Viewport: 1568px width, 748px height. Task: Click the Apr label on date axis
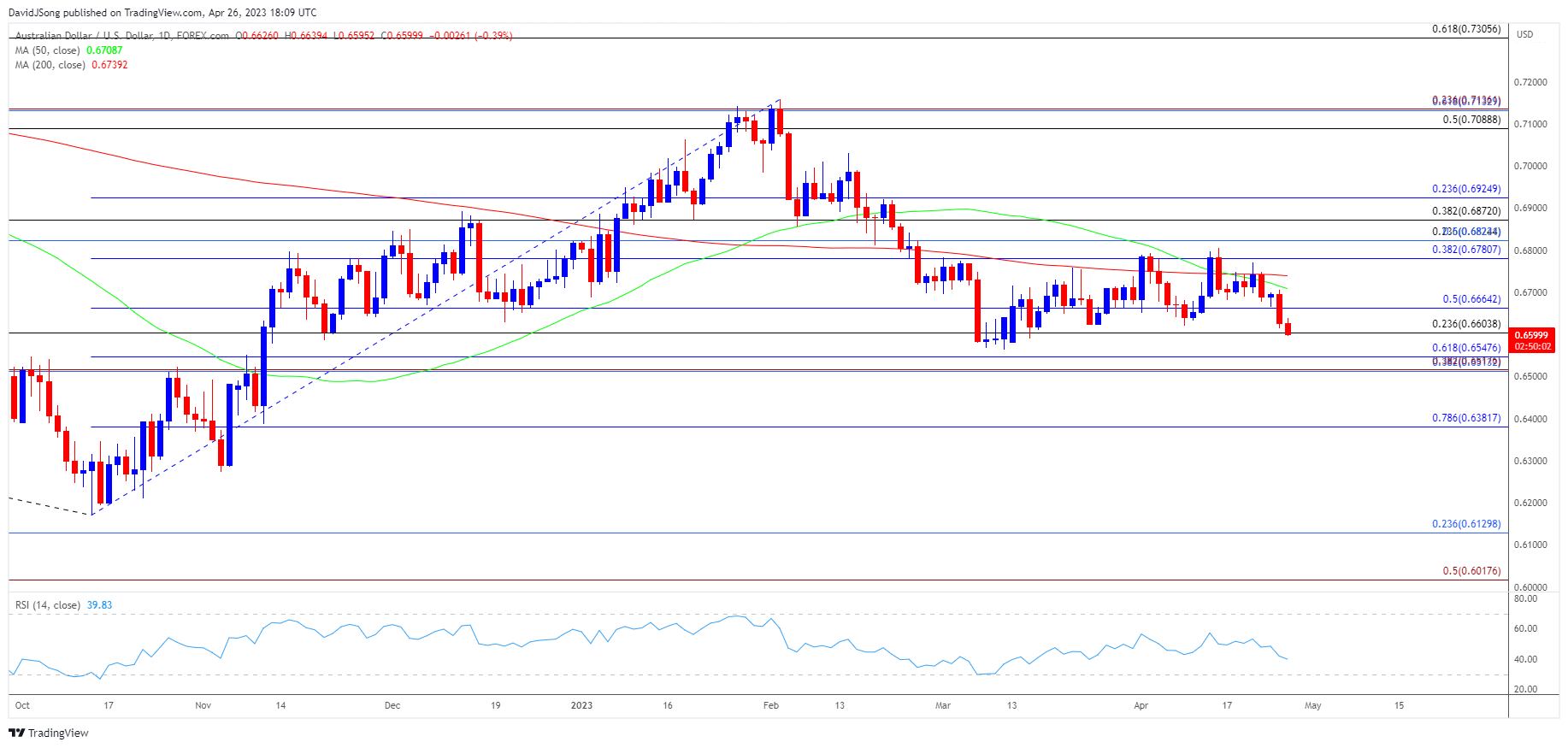pos(1141,705)
